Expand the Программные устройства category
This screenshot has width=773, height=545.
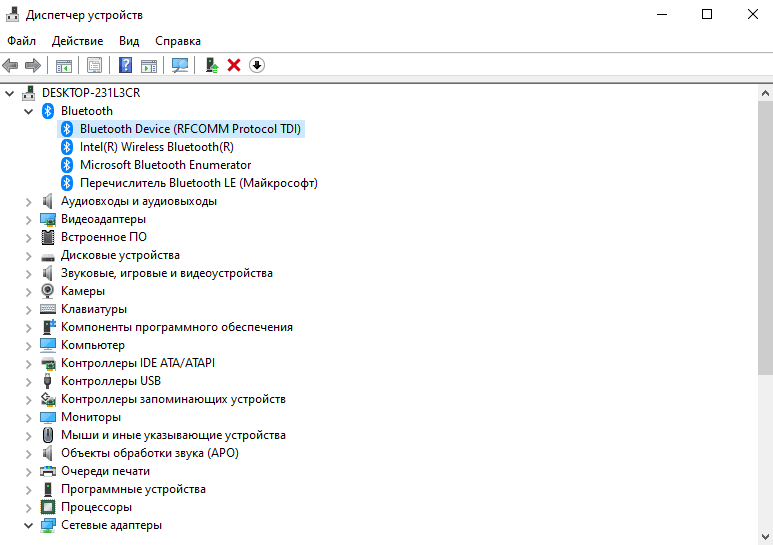tap(29, 489)
